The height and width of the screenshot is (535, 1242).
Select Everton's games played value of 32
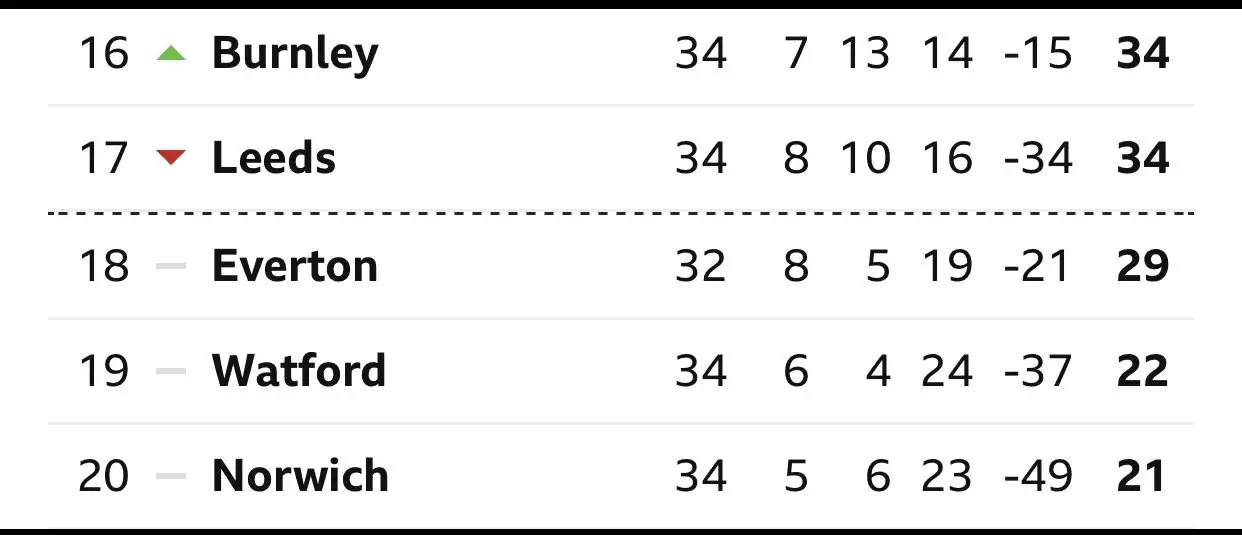tap(700, 266)
